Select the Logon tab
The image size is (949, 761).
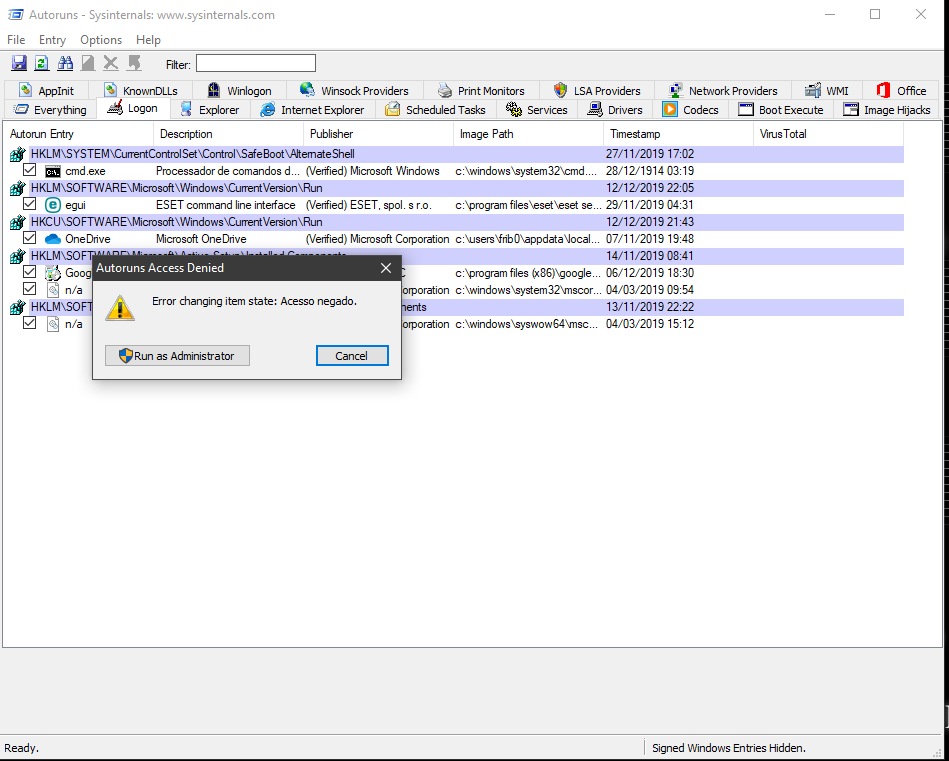133,108
